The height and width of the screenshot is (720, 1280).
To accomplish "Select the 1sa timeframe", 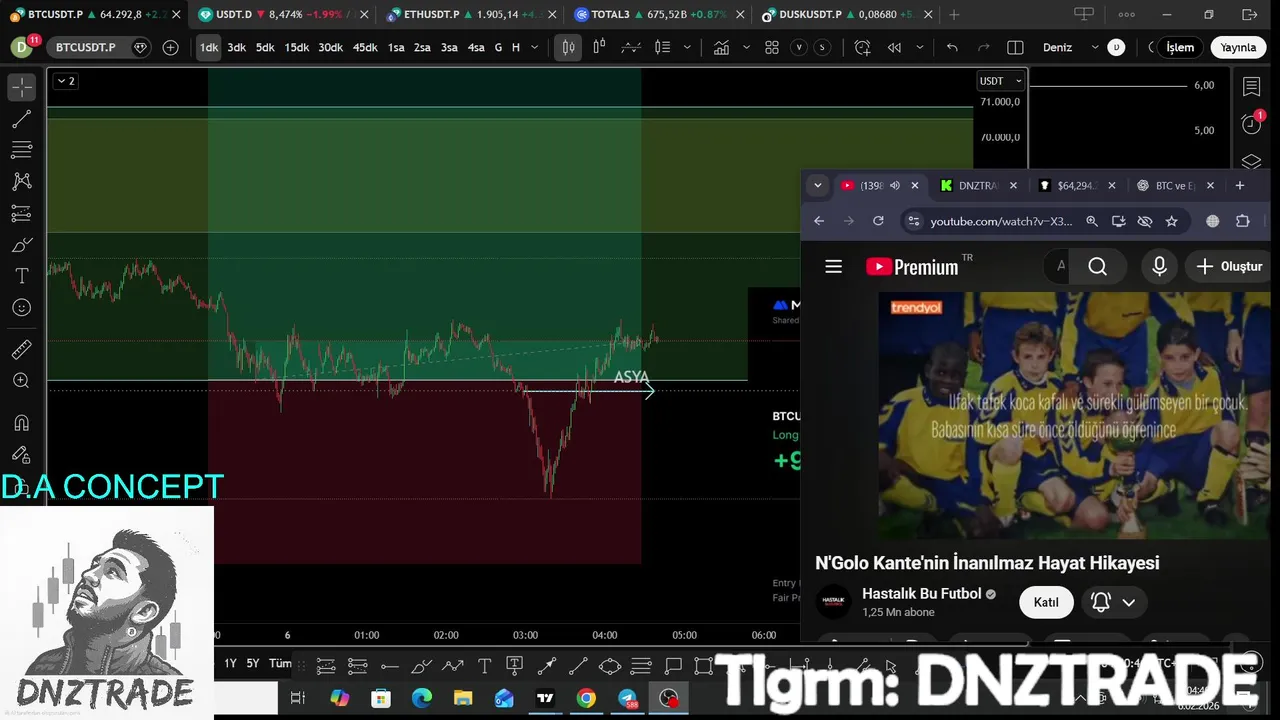I will [396, 47].
